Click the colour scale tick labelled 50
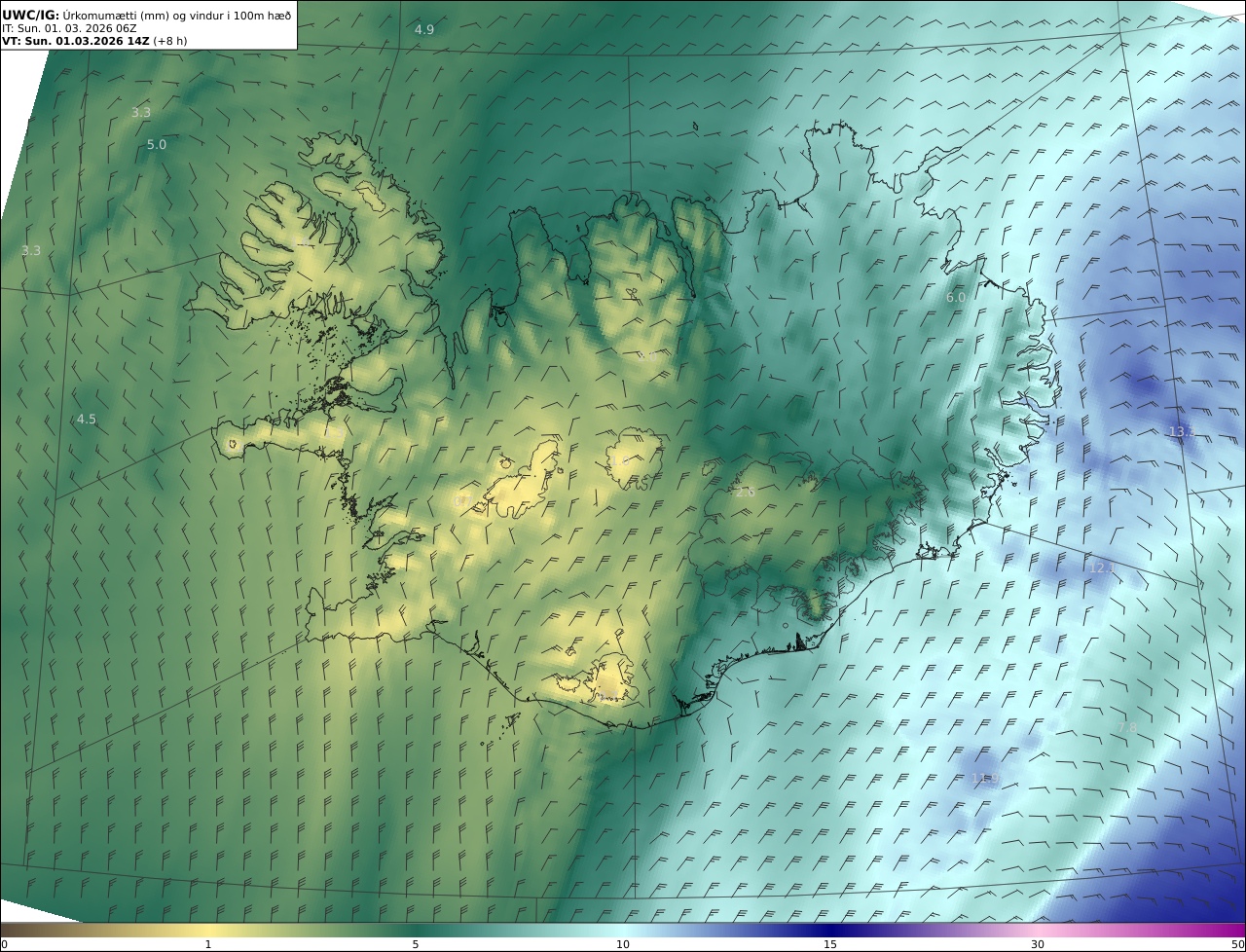This screenshot has height=952, width=1246. 1238,944
